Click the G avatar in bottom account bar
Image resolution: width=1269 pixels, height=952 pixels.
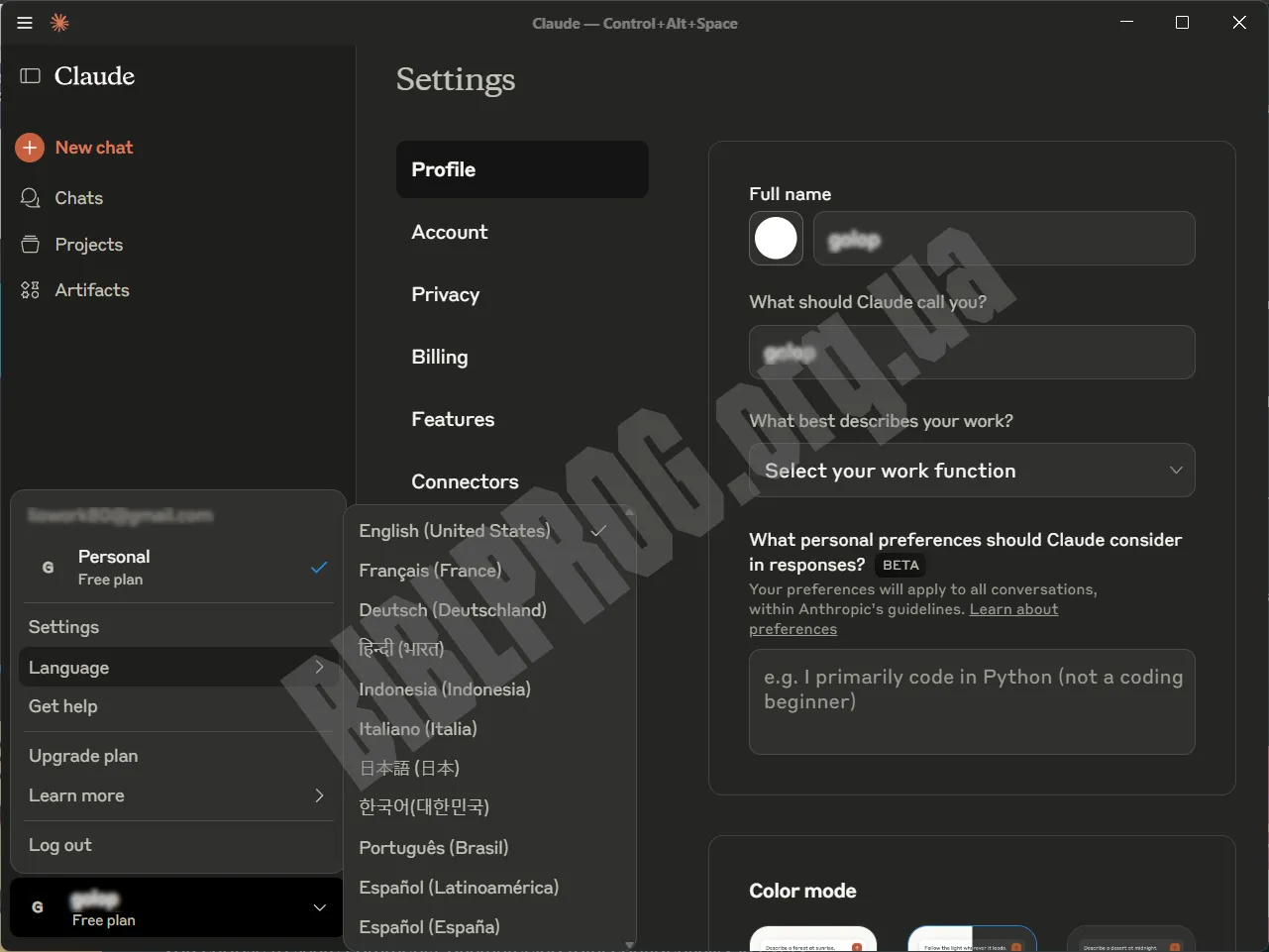[x=38, y=907]
